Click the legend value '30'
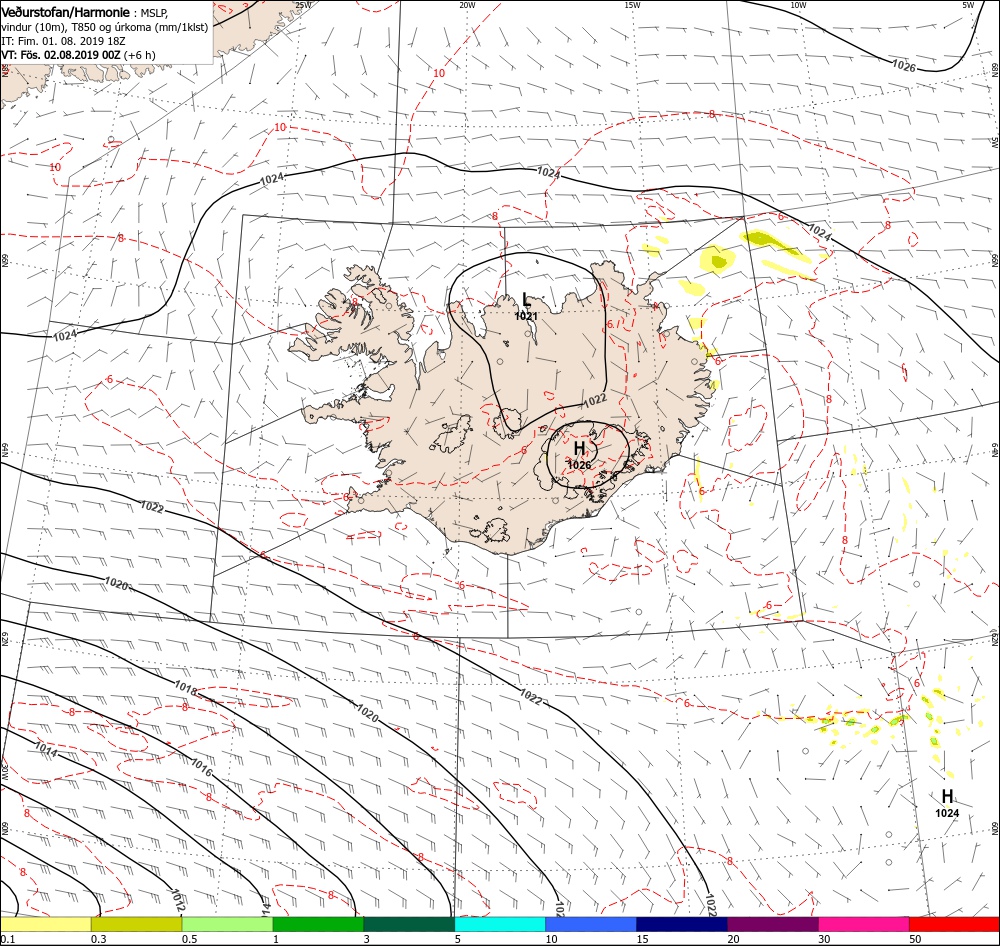 (x=824, y=939)
